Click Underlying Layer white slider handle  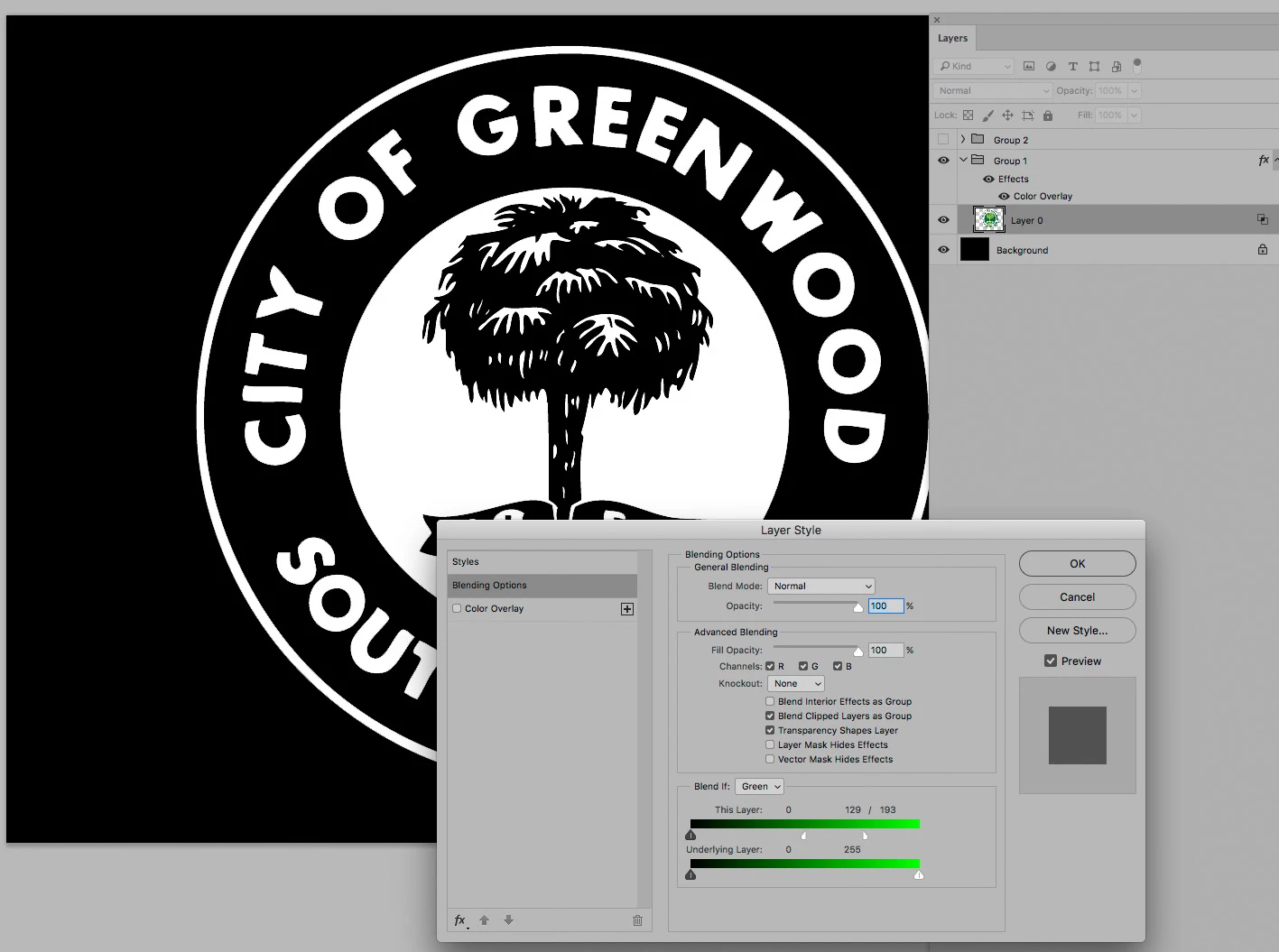point(919,874)
